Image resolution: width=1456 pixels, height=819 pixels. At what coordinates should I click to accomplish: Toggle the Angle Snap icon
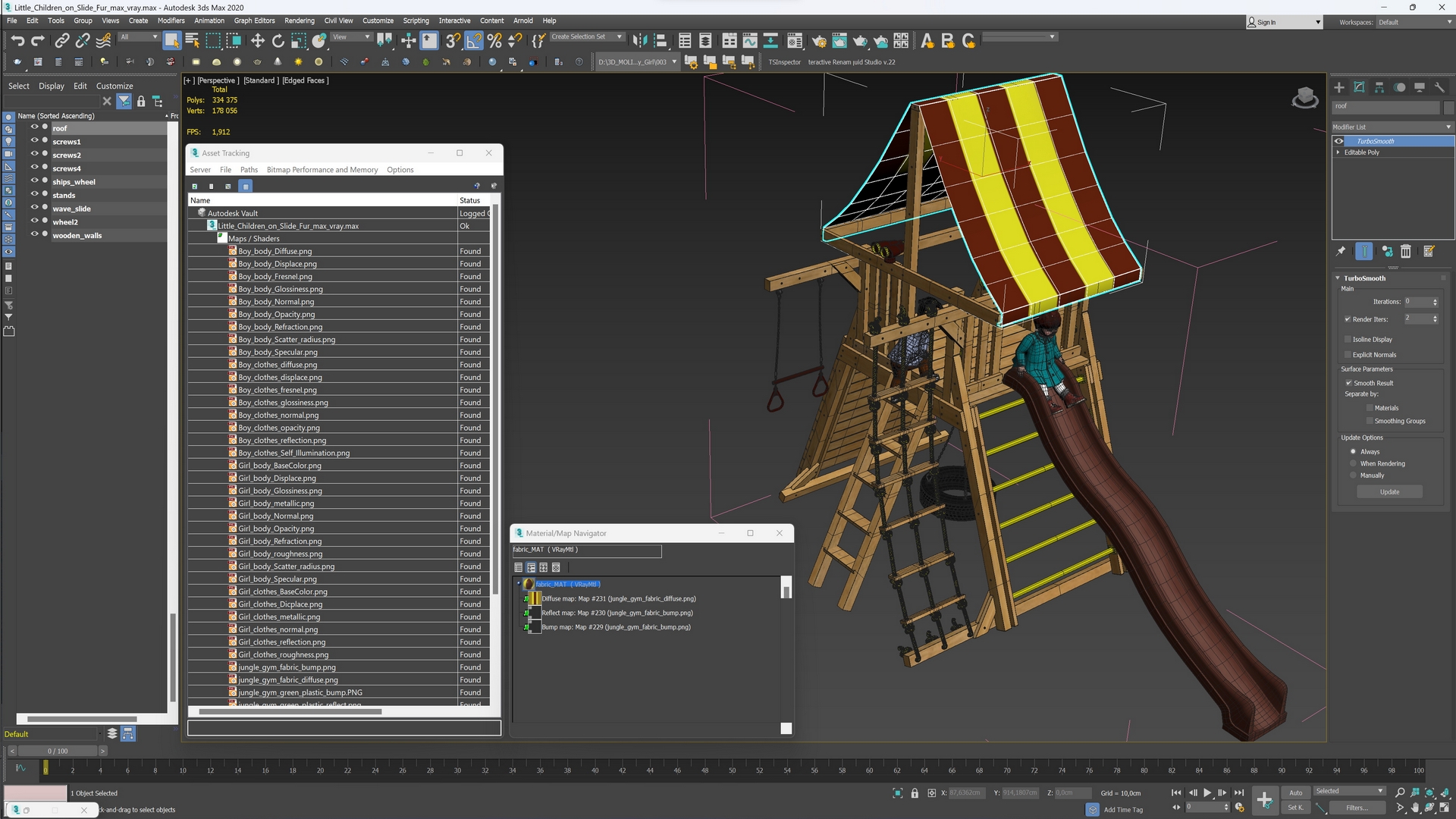point(473,41)
